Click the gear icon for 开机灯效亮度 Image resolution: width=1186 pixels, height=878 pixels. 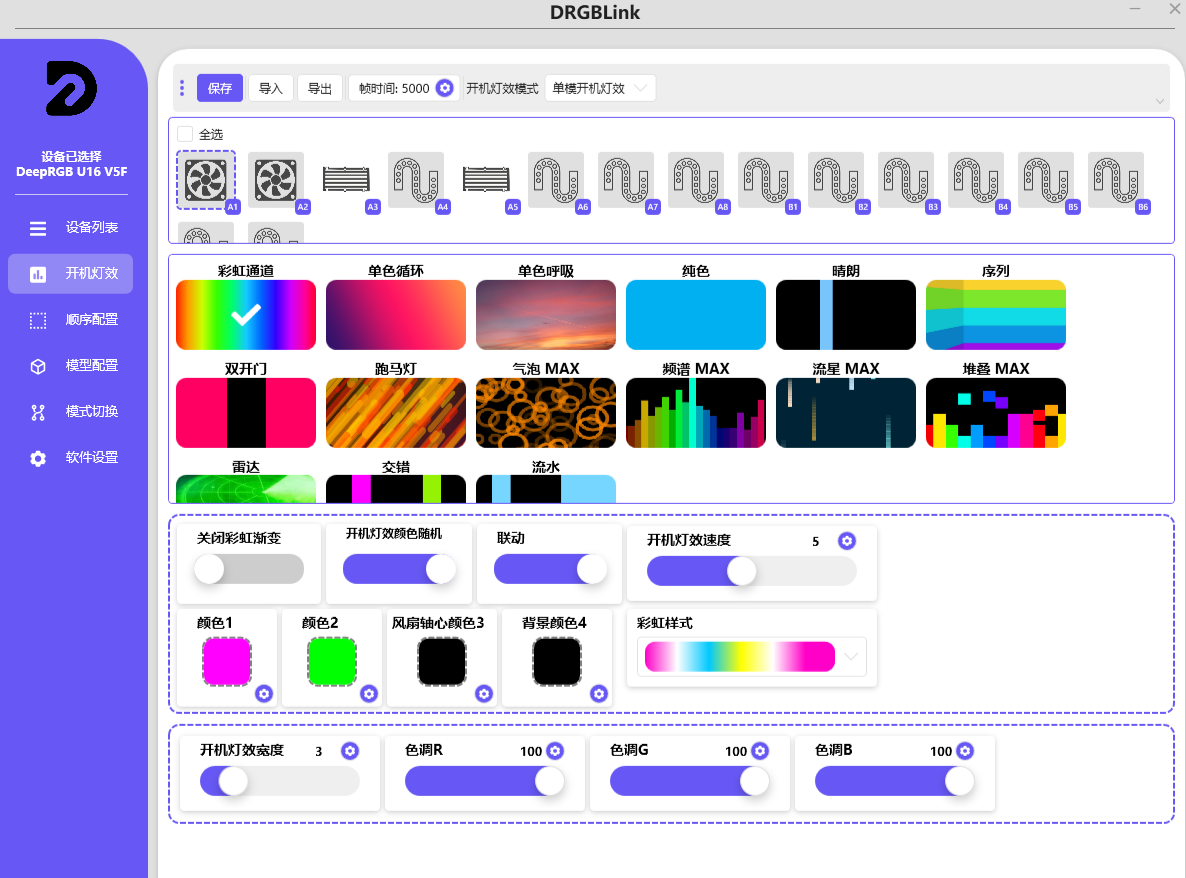click(349, 751)
